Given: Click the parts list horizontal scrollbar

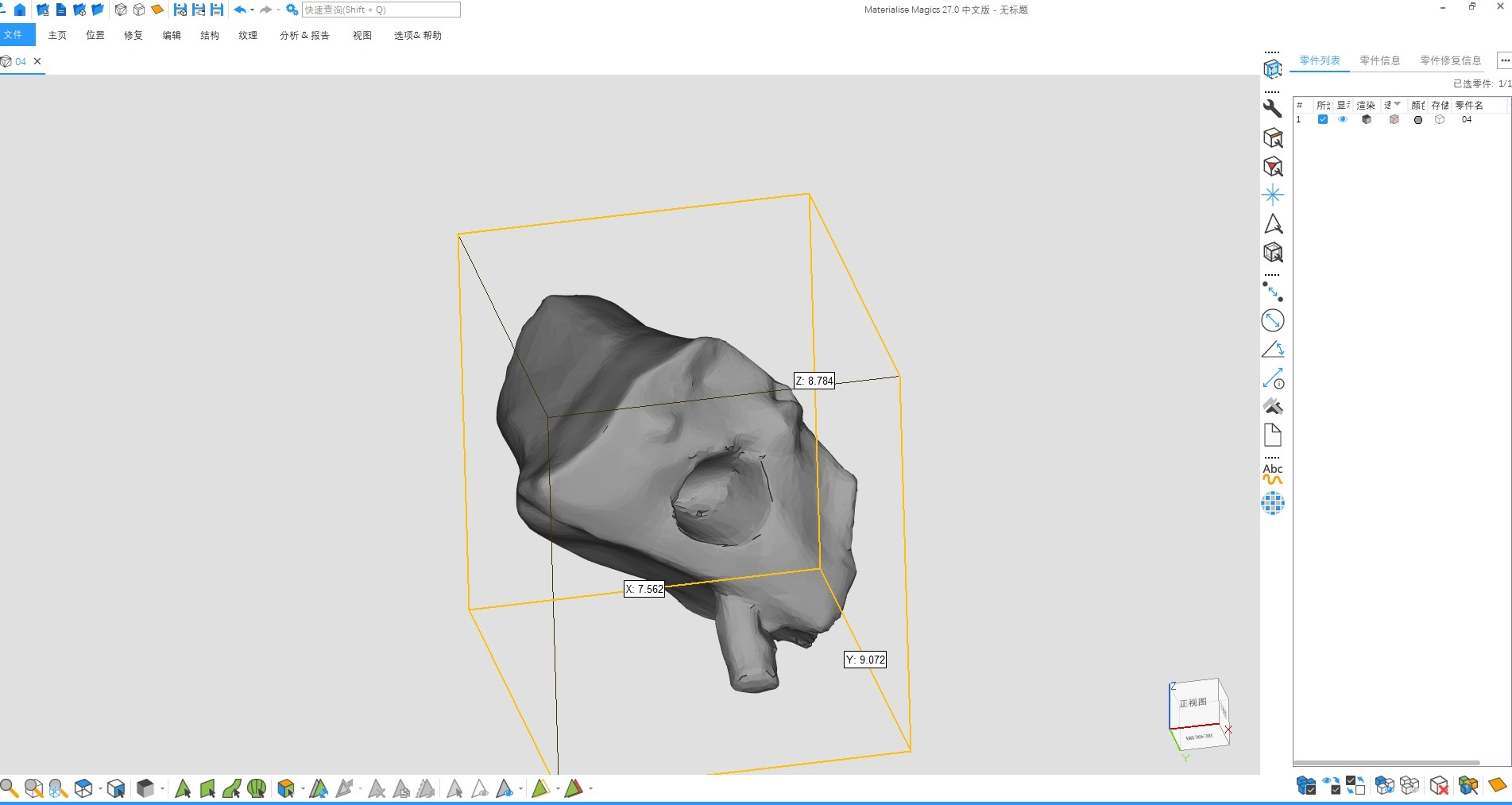Looking at the screenshot, I should tap(1387, 763).
